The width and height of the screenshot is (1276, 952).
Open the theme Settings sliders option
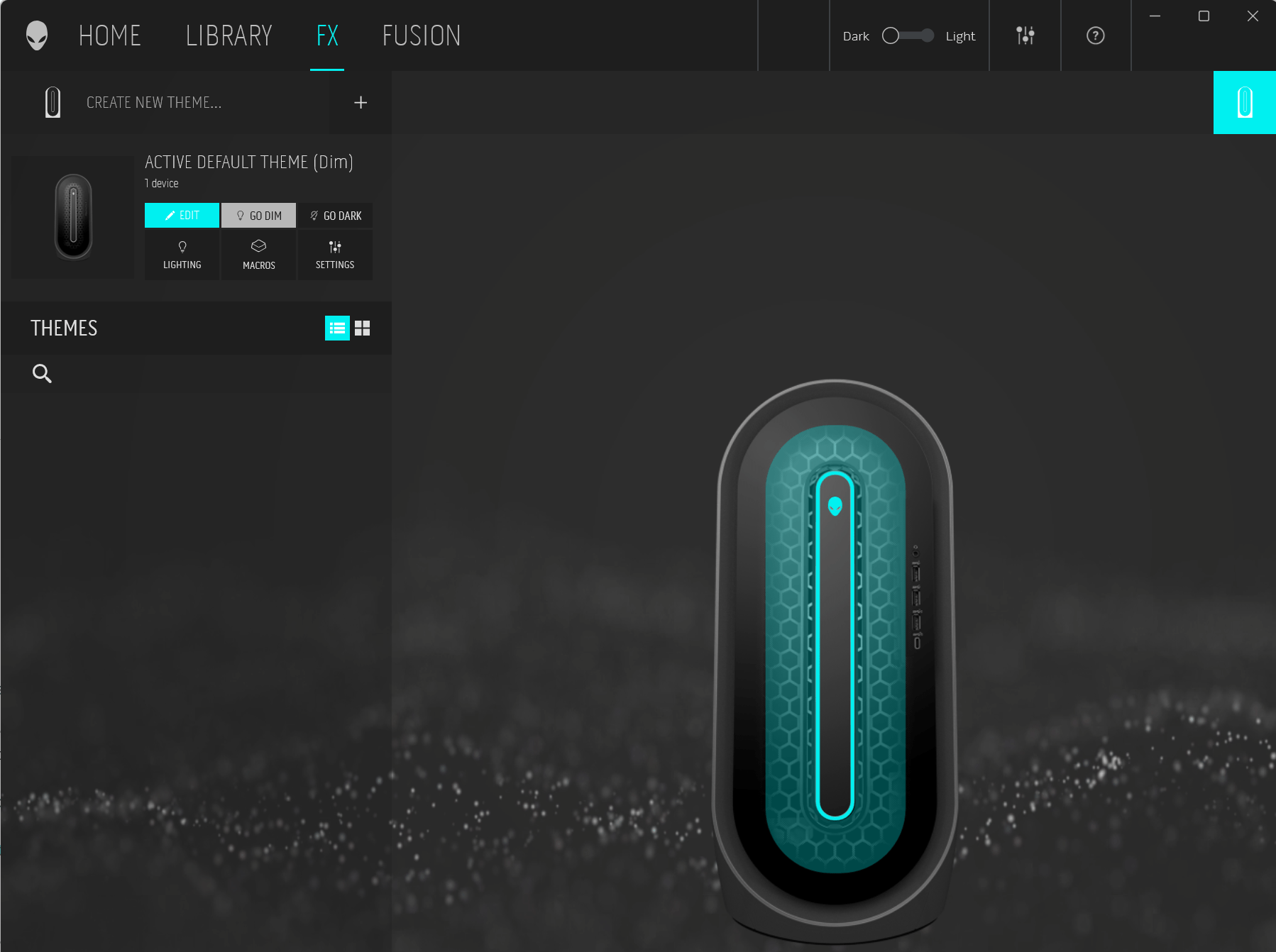coord(335,255)
